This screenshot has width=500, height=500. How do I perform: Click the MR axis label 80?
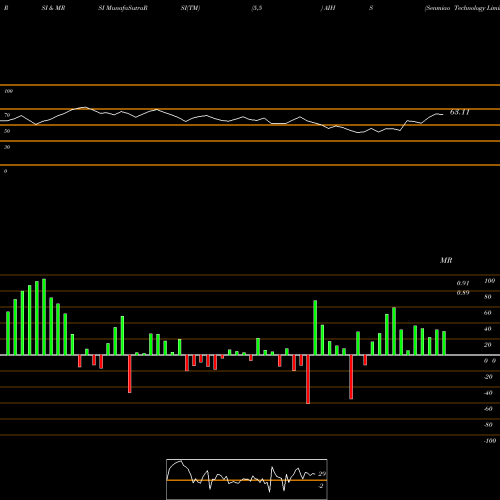pos(488,297)
